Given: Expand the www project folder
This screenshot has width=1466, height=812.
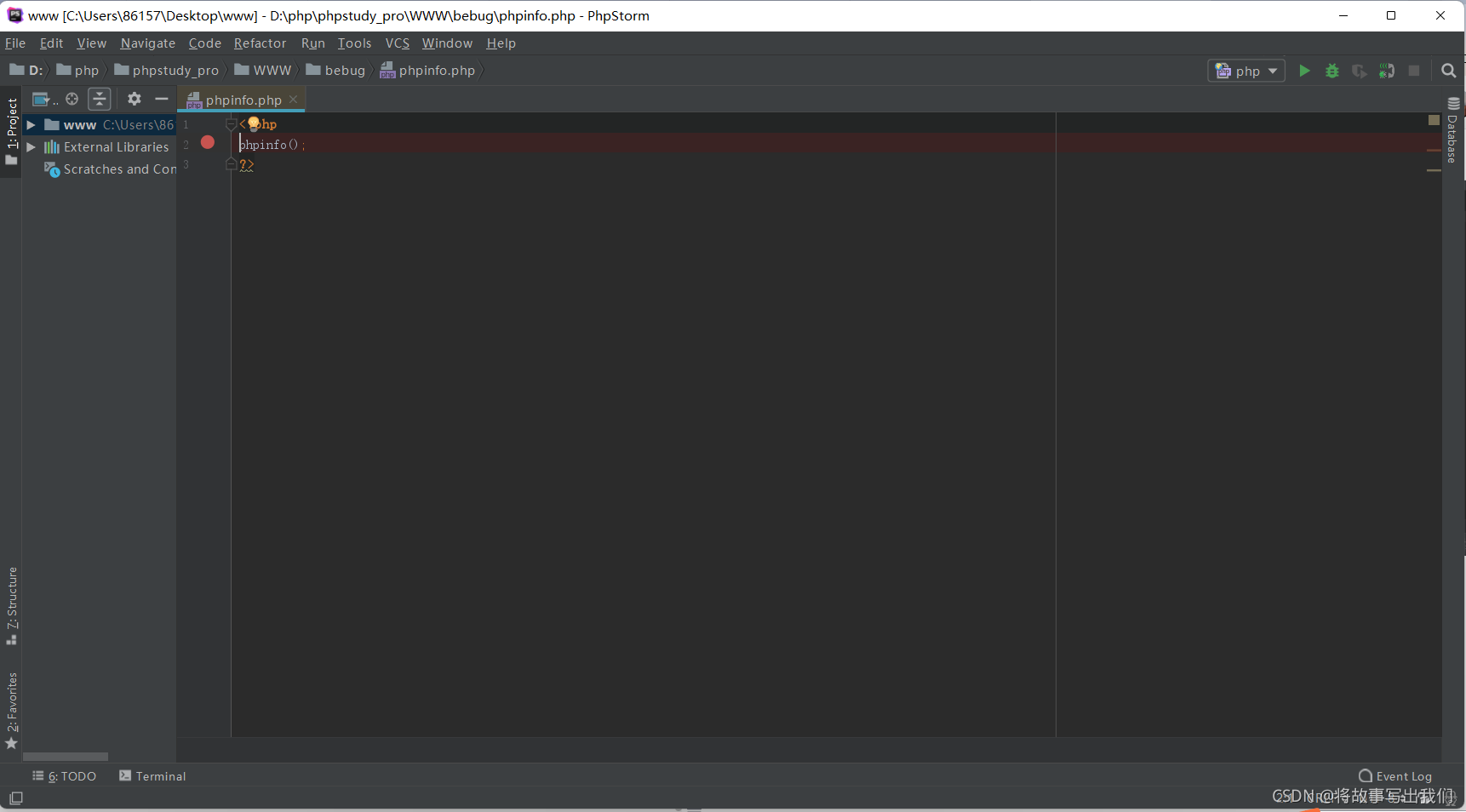Looking at the screenshot, I should point(31,125).
